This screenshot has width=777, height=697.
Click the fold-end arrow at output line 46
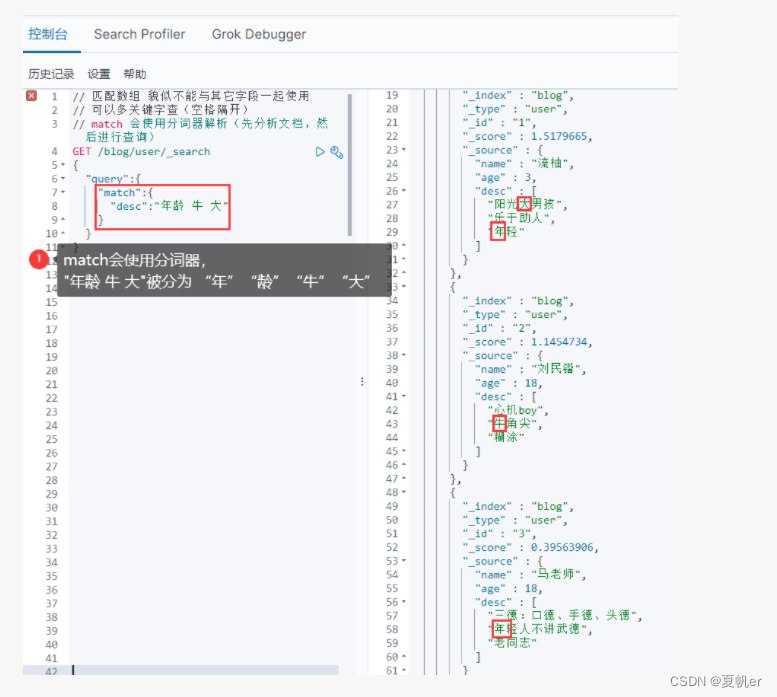click(404, 465)
